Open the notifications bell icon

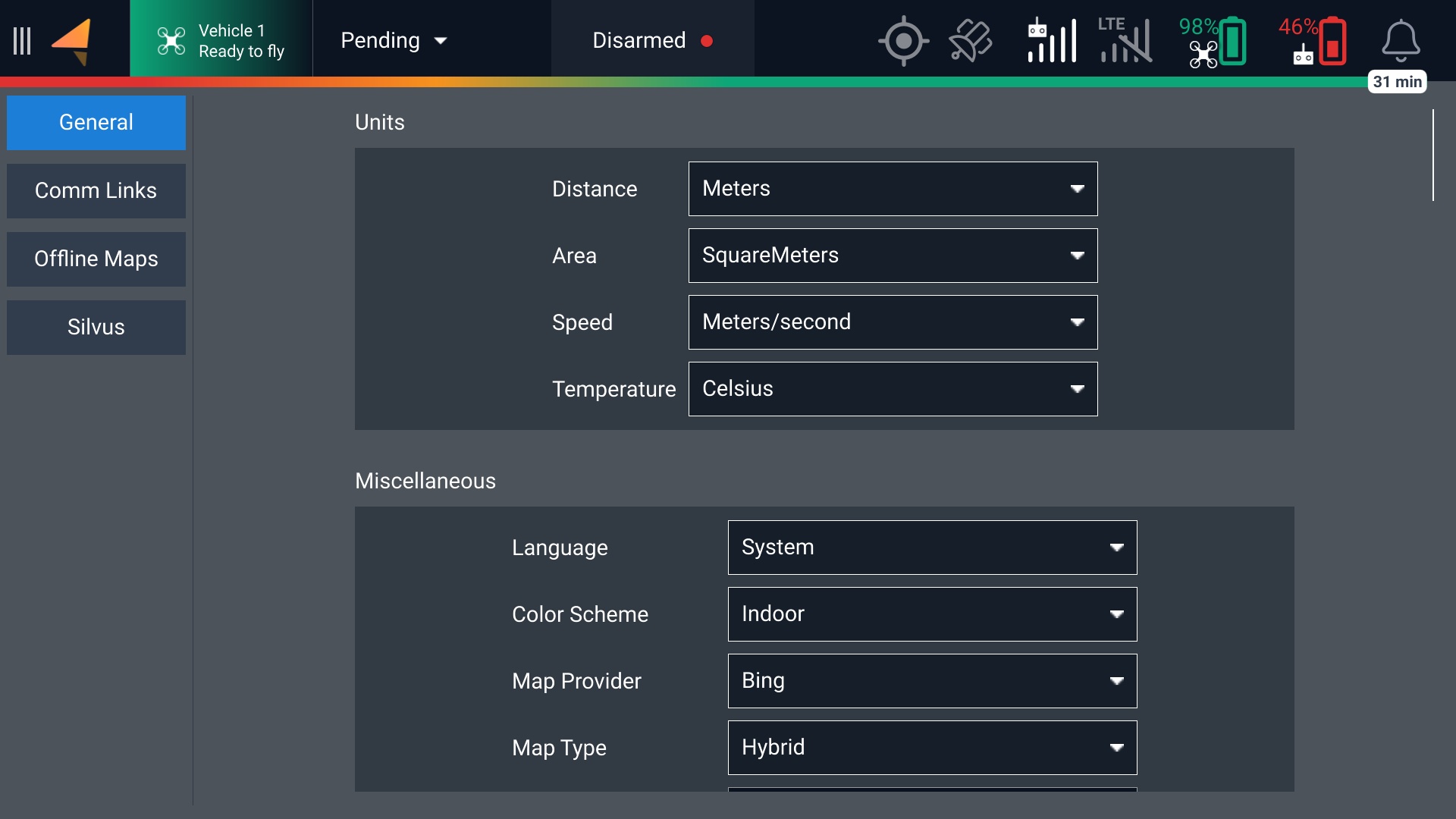(1400, 41)
